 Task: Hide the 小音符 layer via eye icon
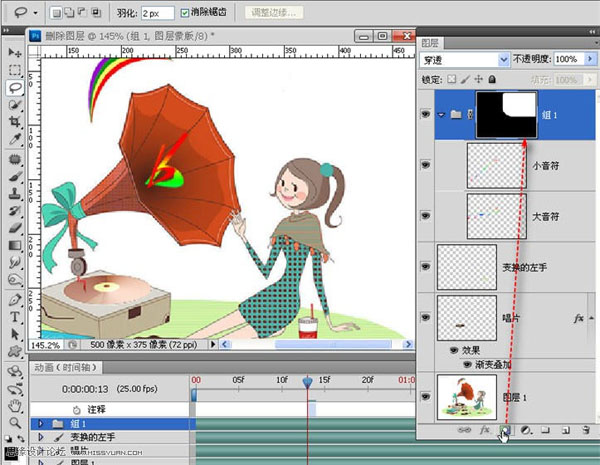[427, 165]
